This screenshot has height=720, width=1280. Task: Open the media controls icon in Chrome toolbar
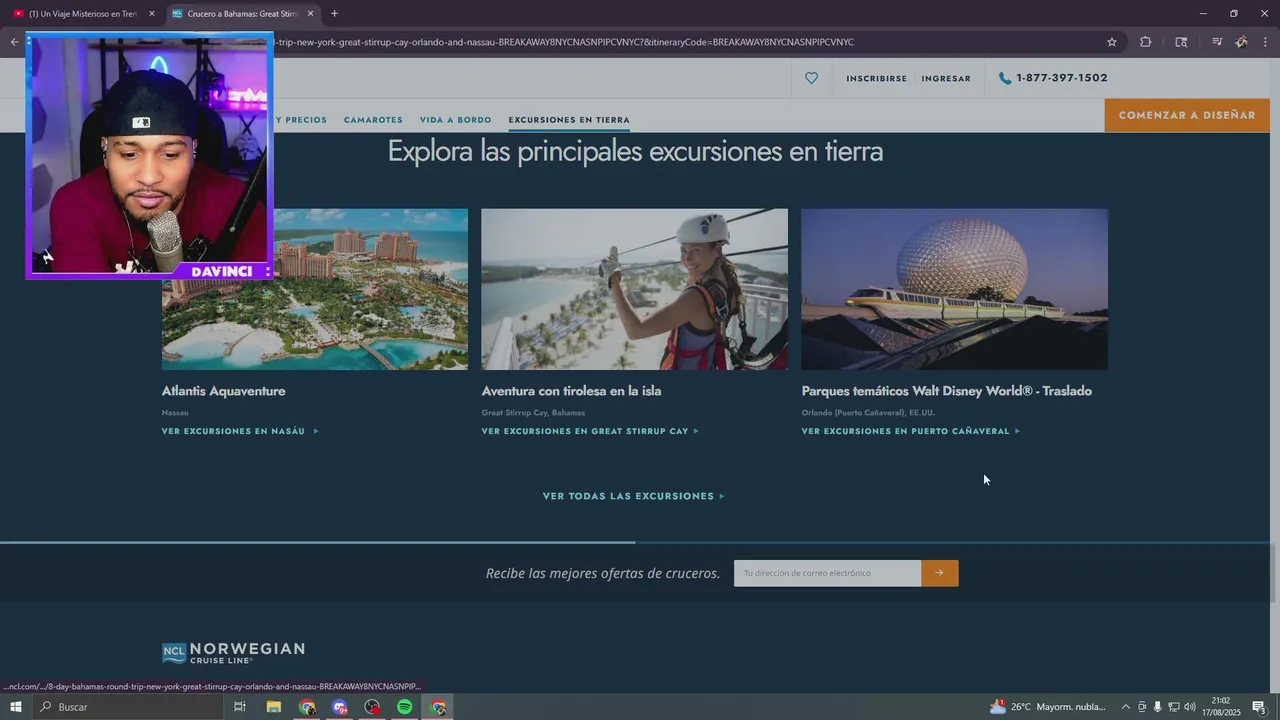click(x=1217, y=42)
